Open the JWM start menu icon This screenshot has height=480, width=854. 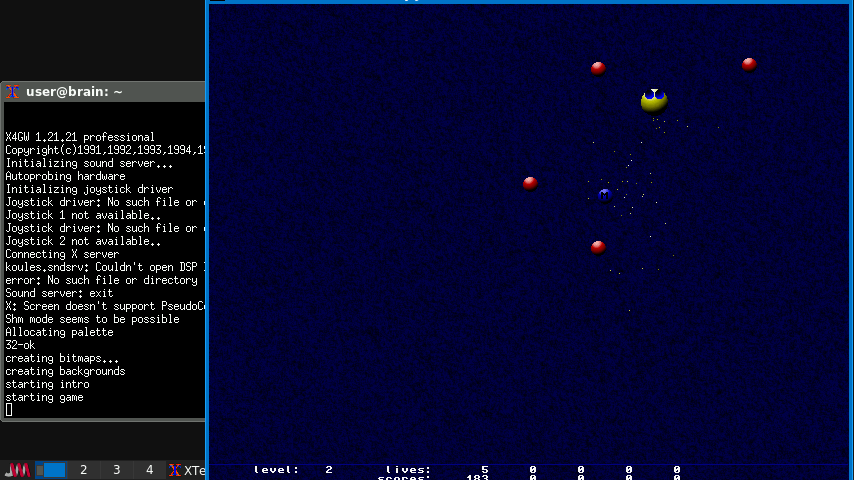pyautogui.click(x=18, y=470)
